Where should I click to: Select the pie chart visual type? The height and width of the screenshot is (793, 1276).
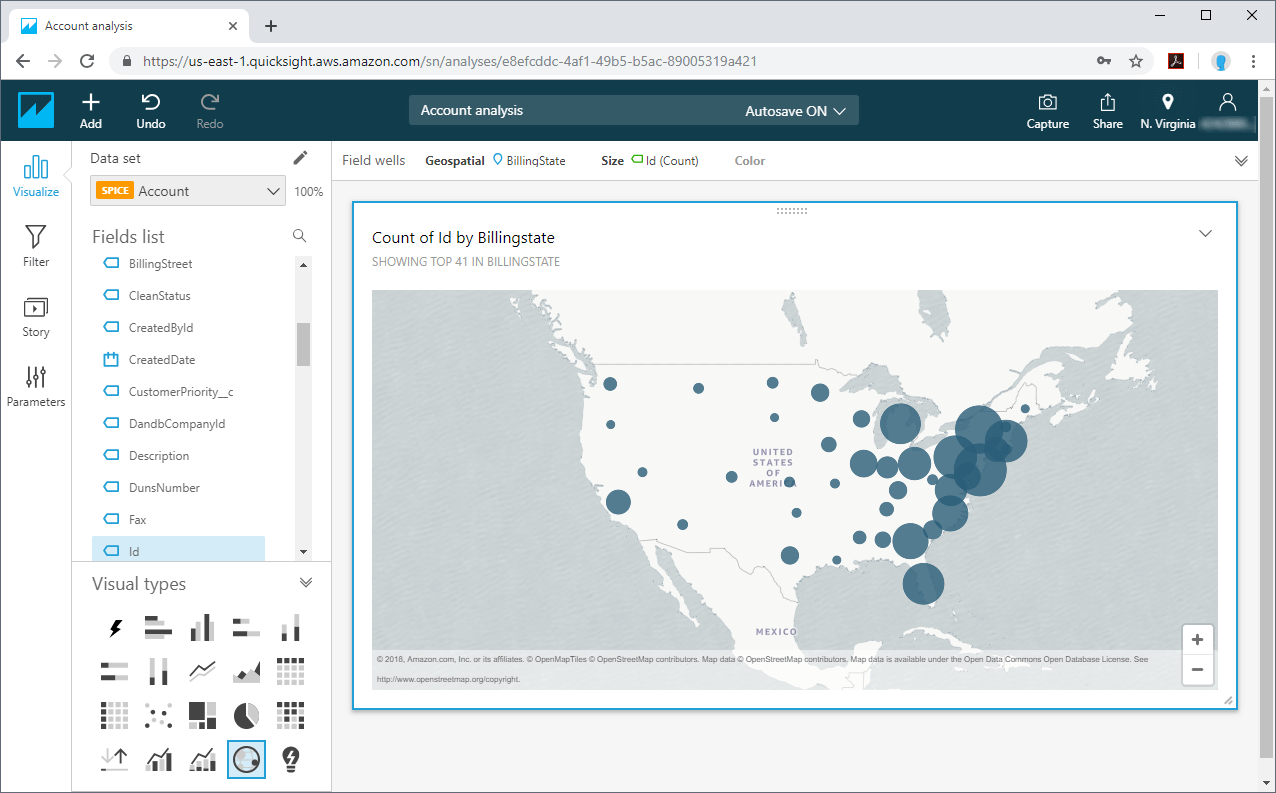pyautogui.click(x=246, y=715)
